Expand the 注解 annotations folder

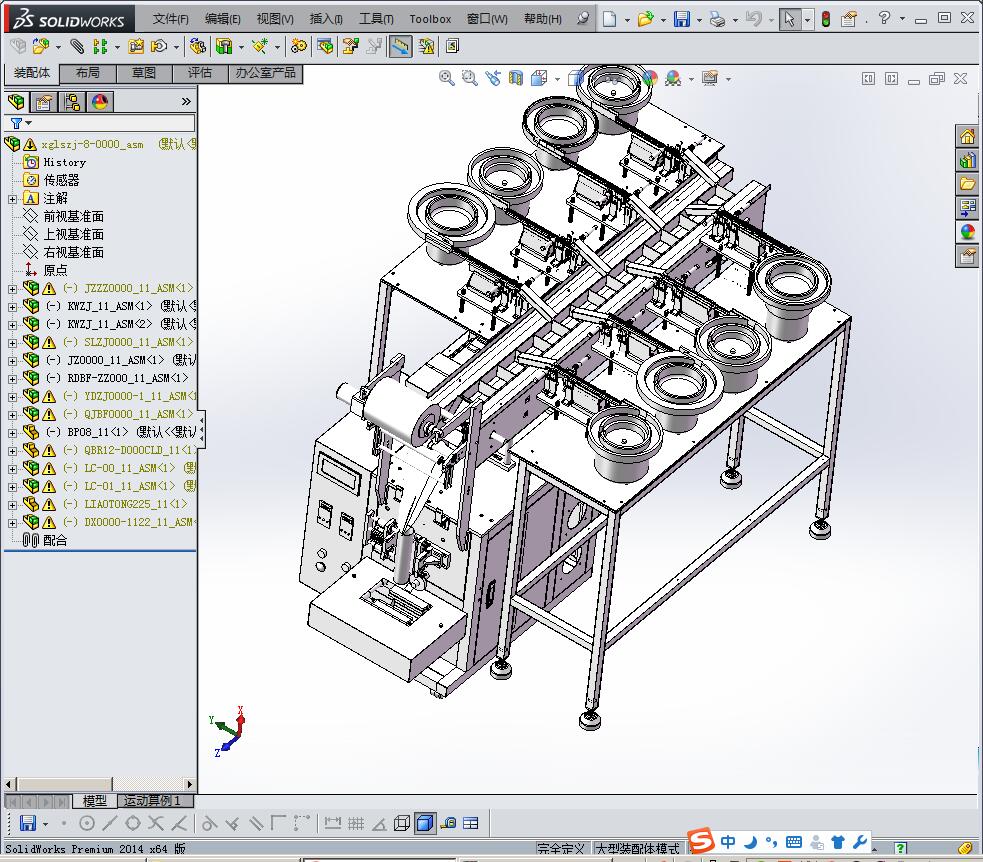(x=12, y=198)
